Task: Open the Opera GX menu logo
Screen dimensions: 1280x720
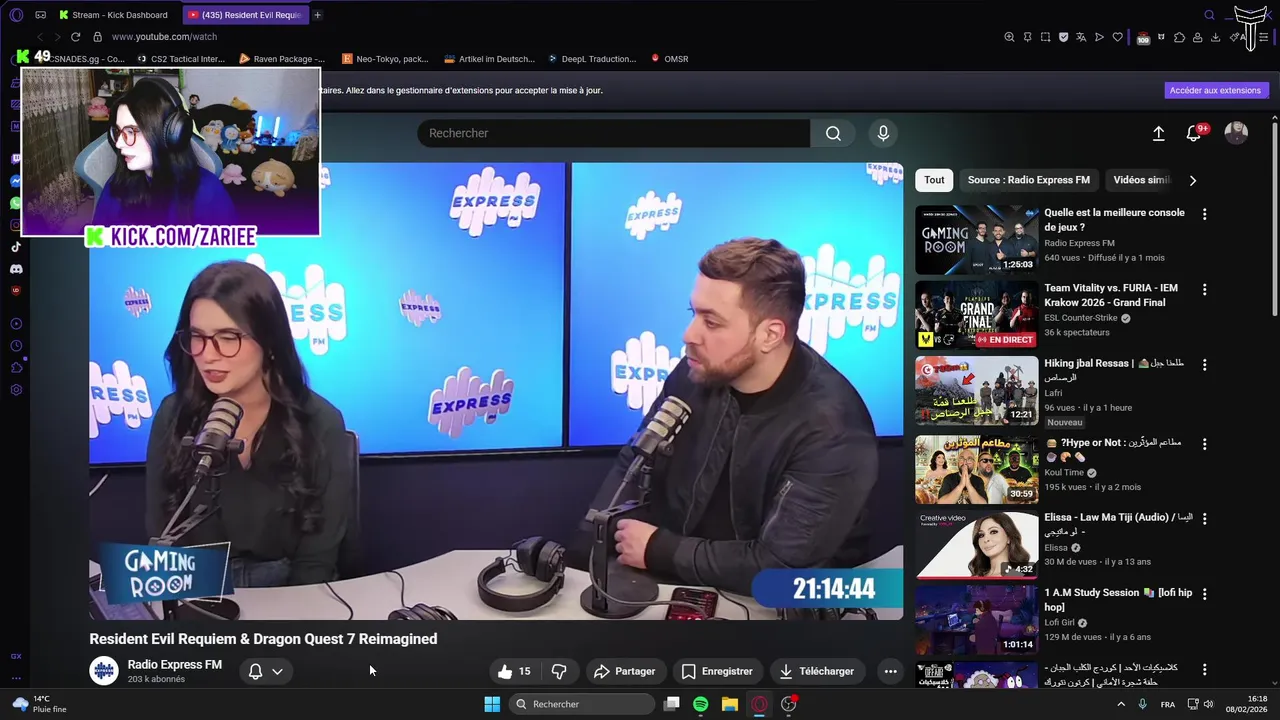Action: click(x=16, y=15)
